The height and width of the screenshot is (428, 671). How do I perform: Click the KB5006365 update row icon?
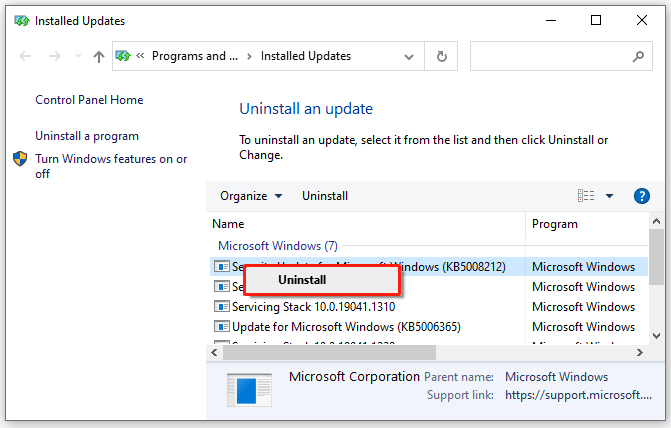[222, 327]
